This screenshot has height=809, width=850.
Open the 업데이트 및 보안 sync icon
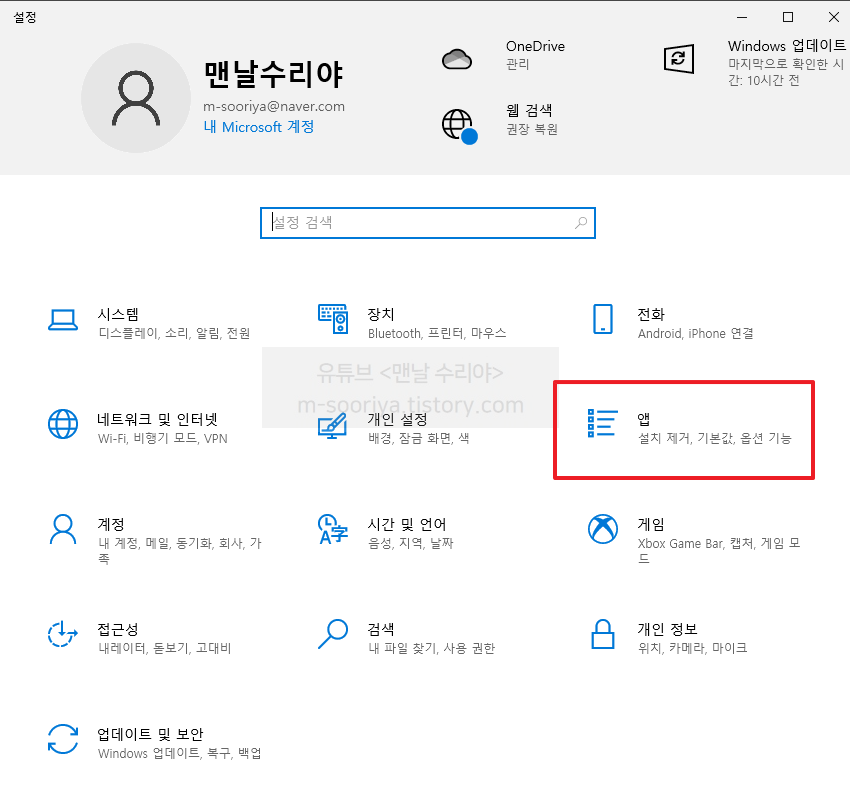pyautogui.click(x=63, y=739)
